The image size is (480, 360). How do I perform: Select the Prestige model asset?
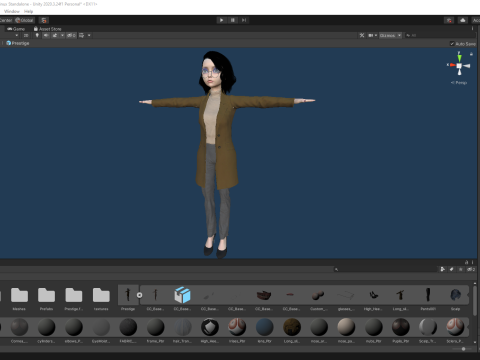coord(128,298)
